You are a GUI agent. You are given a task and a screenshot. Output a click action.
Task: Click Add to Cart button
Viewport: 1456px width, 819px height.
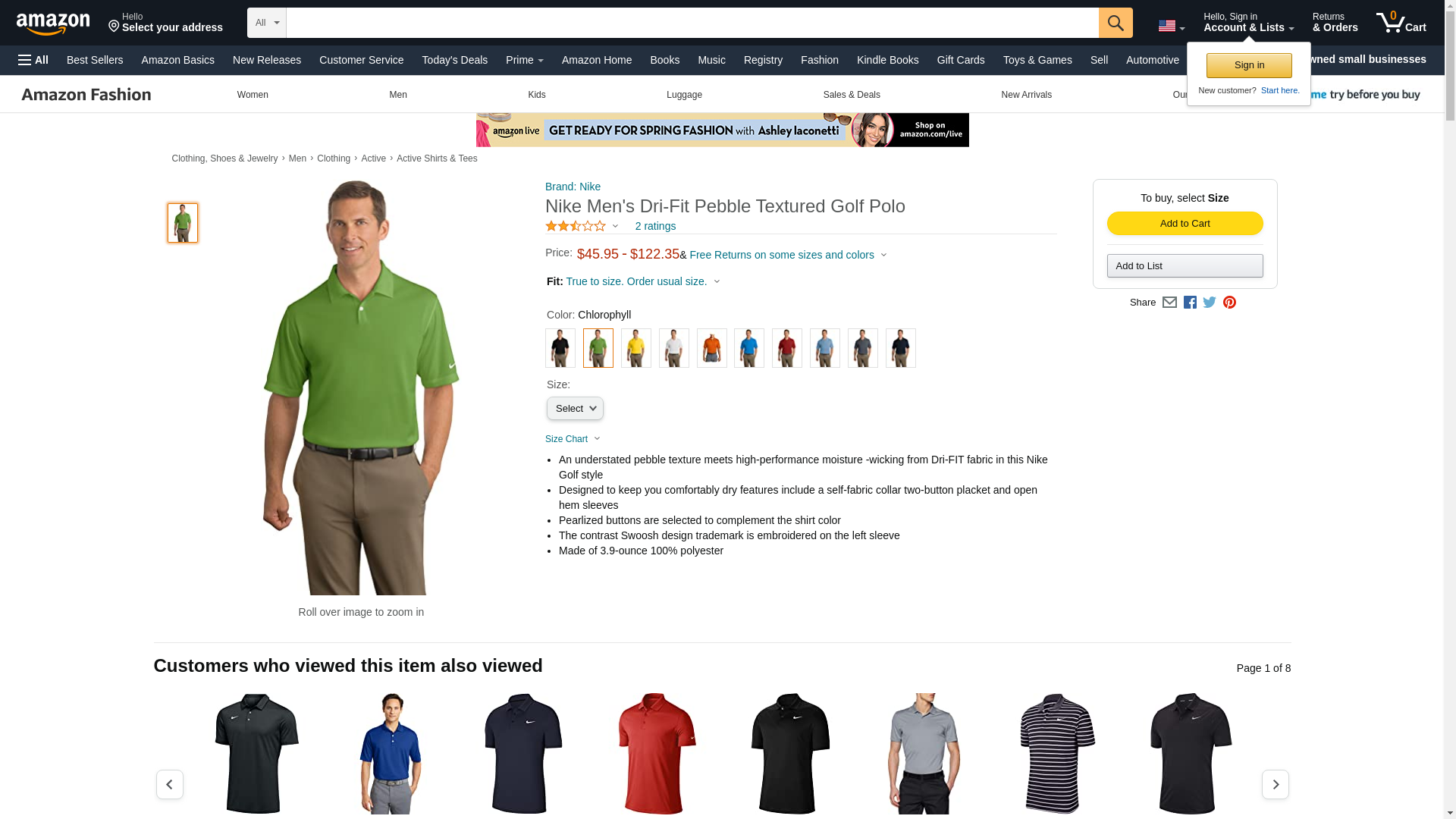[1185, 223]
